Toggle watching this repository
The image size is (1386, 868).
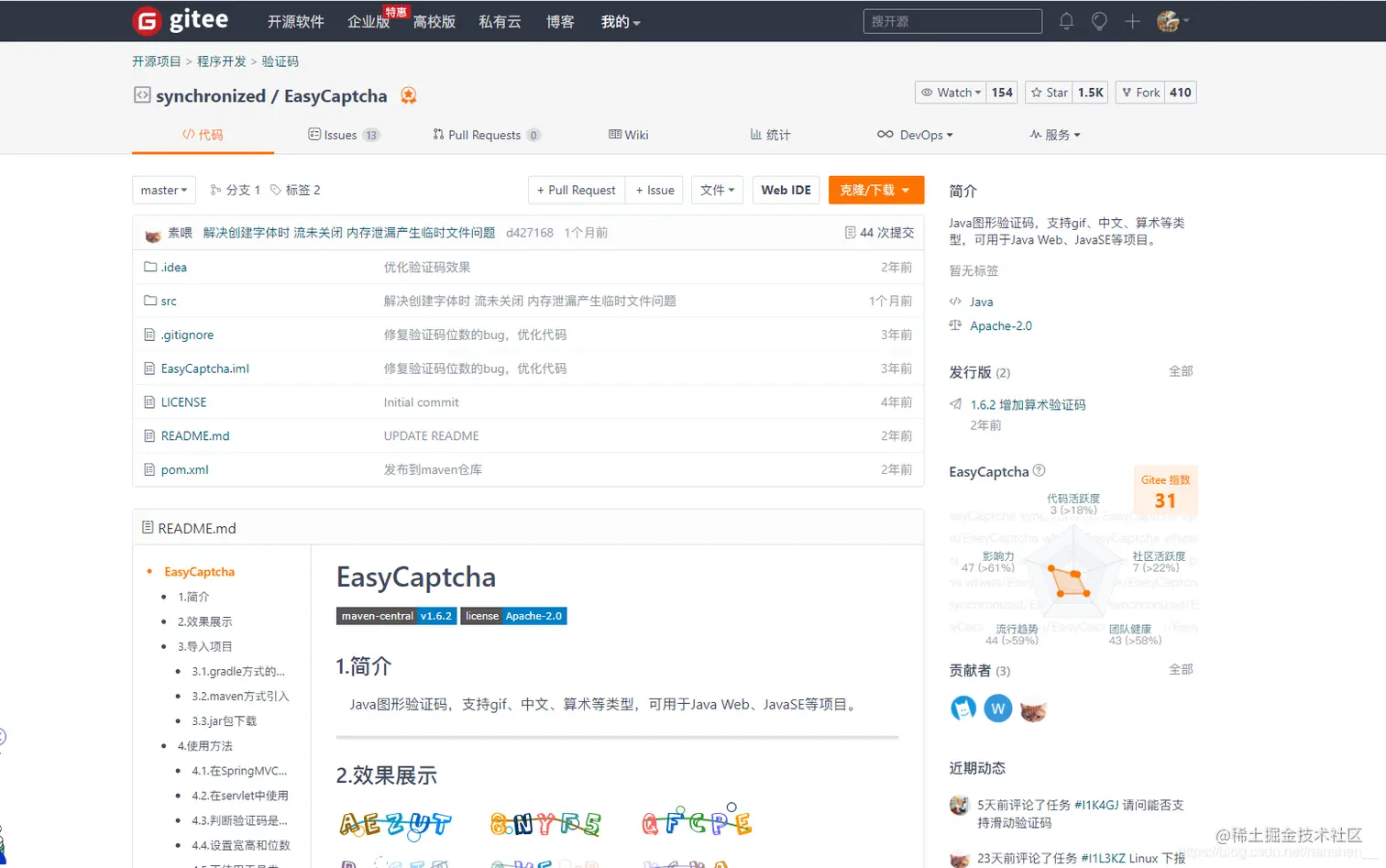click(x=949, y=92)
